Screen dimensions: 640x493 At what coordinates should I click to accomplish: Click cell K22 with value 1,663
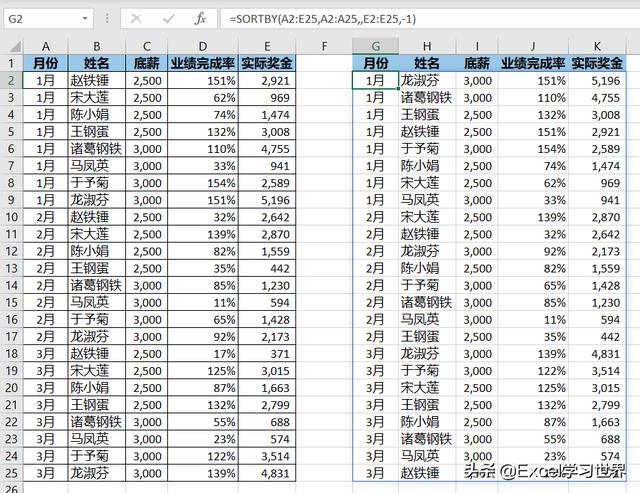click(597, 422)
